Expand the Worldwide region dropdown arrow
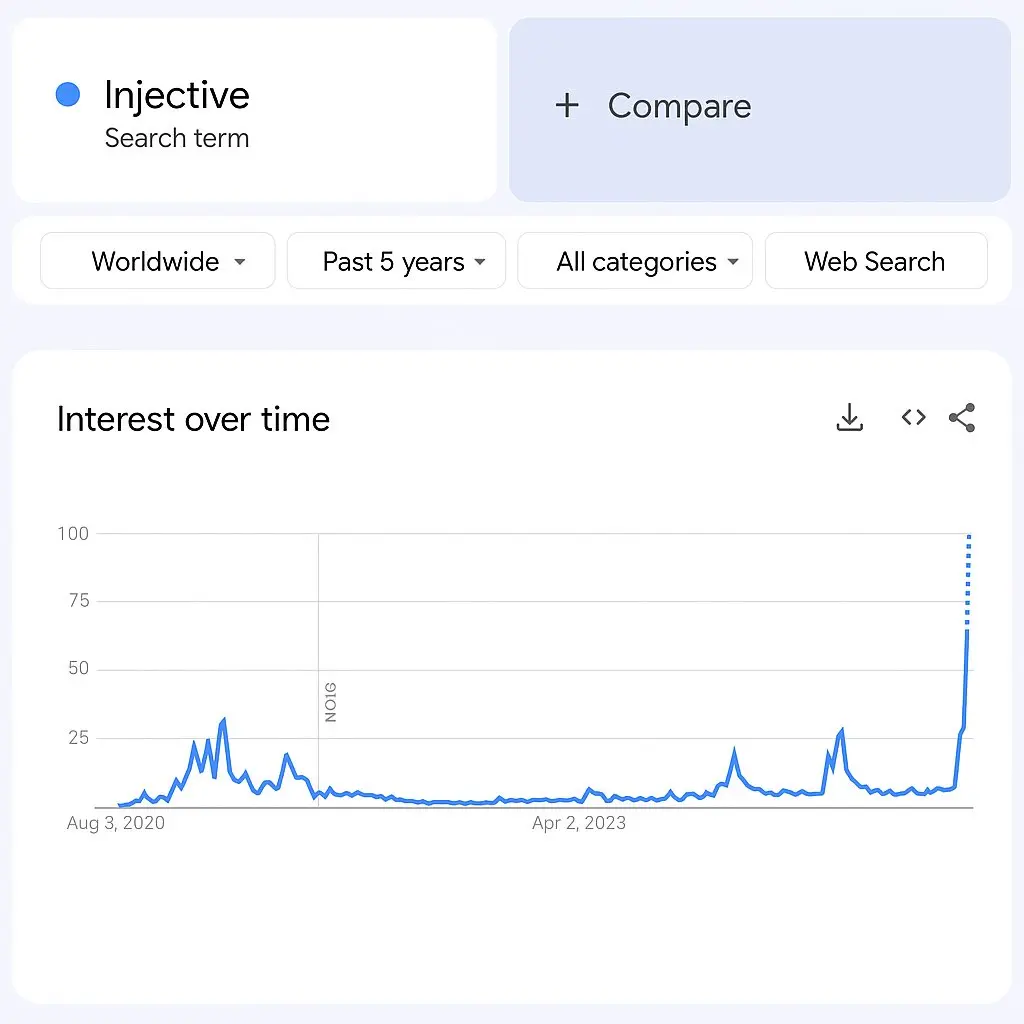1024x1024 pixels. [240, 262]
